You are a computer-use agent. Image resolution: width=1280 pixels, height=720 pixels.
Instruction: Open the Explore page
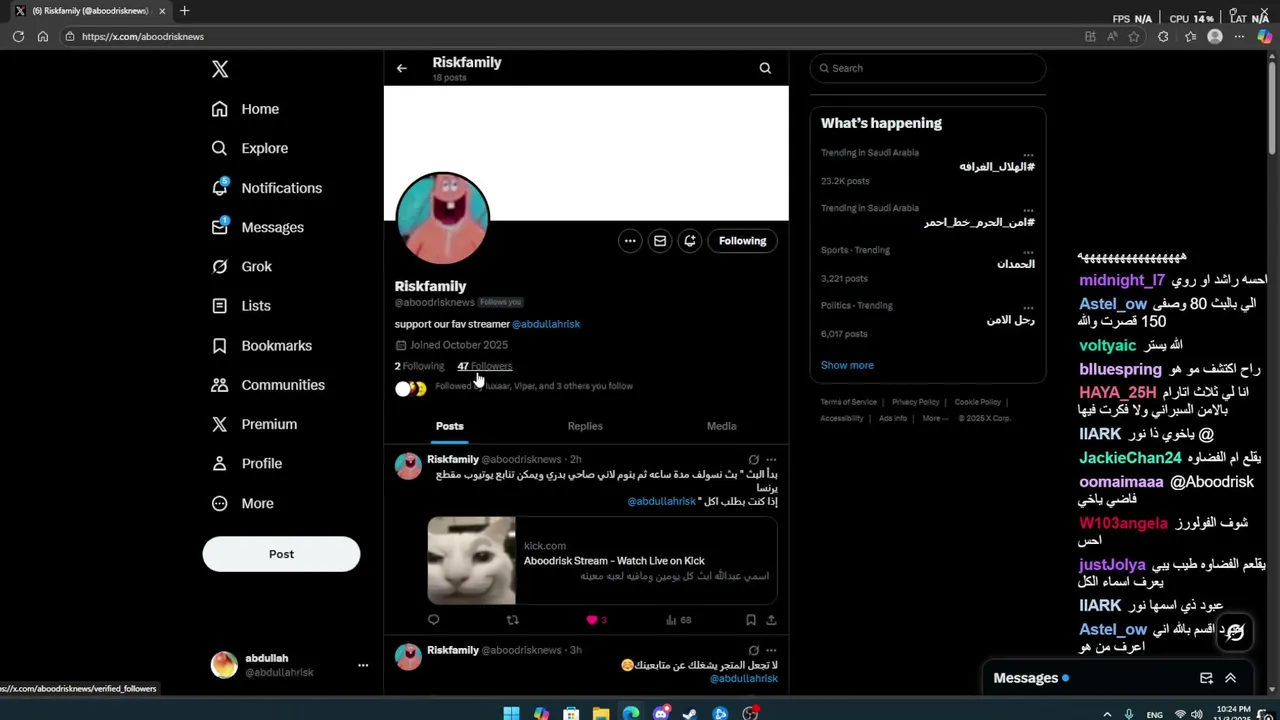click(x=250, y=148)
